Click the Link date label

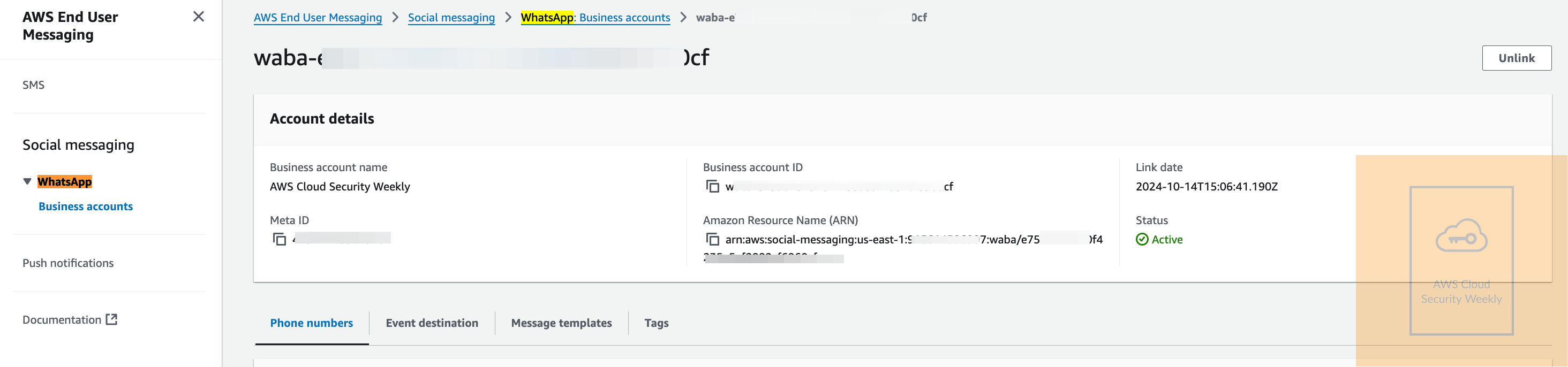[1159, 167]
